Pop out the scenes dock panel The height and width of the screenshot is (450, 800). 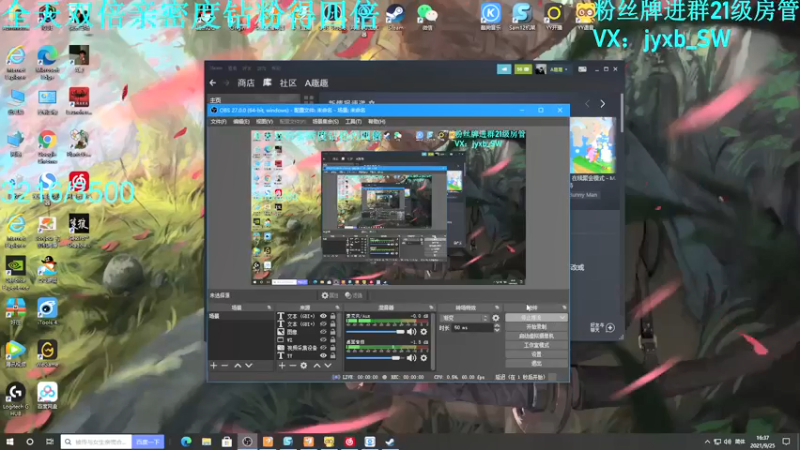[x=269, y=308]
